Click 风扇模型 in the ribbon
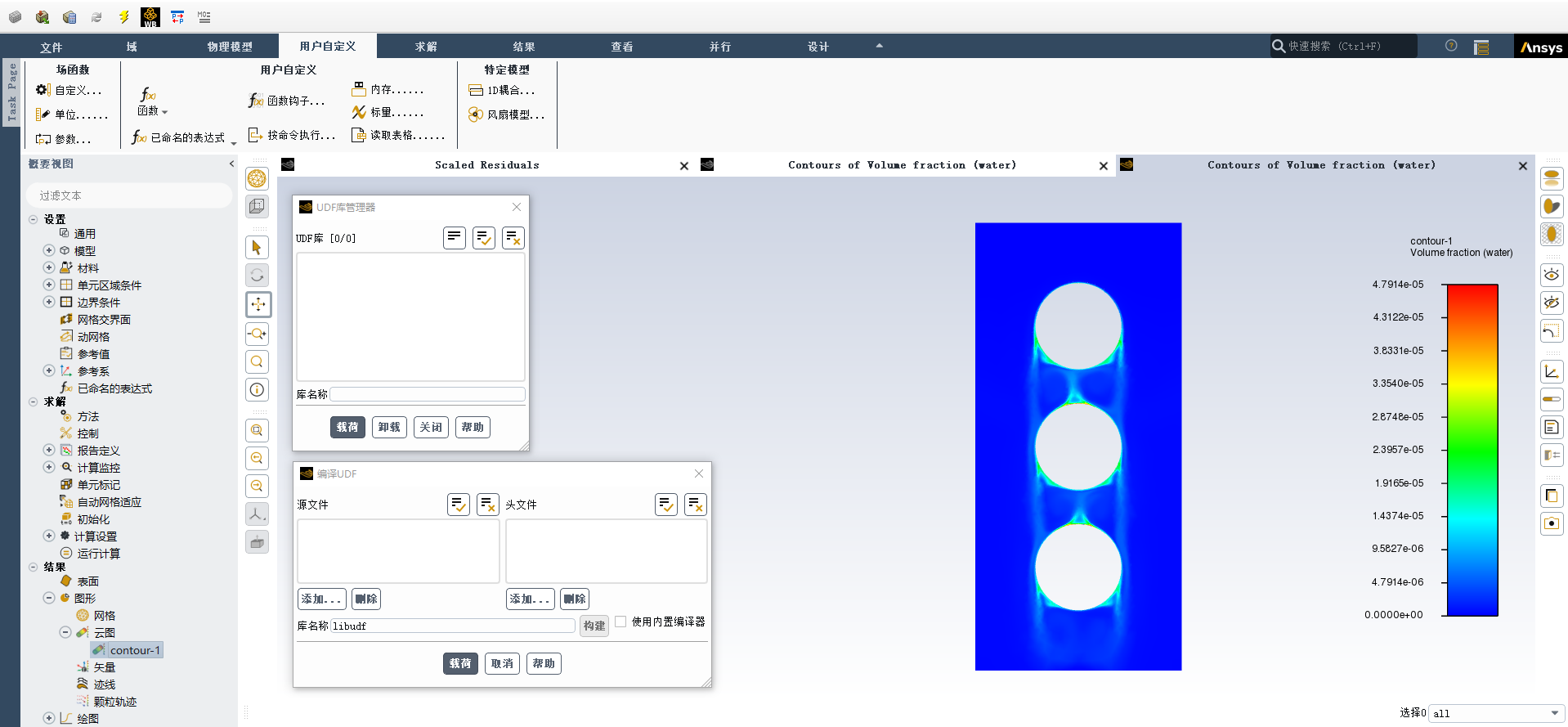This screenshot has height=727, width=1568. pos(507,114)
